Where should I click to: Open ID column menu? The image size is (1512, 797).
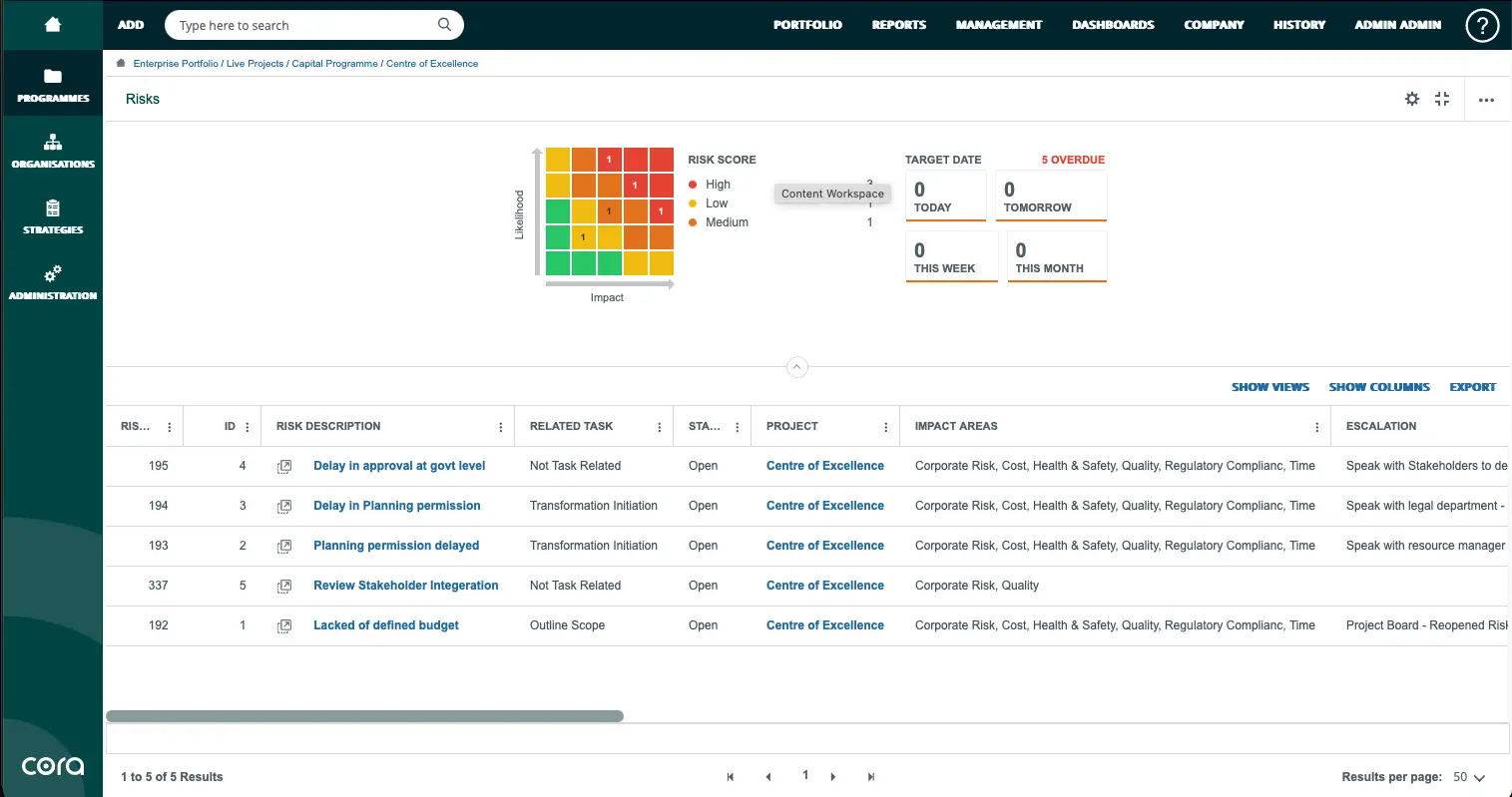coord(248,427)
